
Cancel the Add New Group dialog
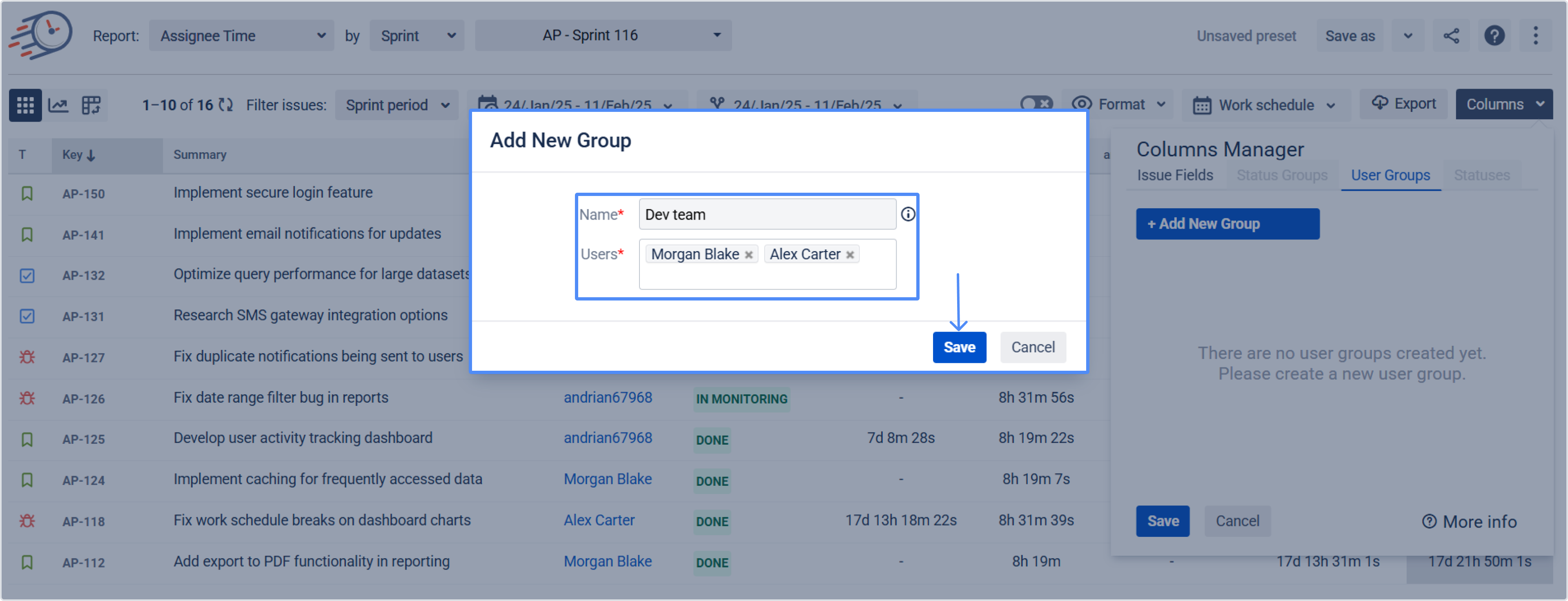pyautogui.click(x=1032, y=347)
